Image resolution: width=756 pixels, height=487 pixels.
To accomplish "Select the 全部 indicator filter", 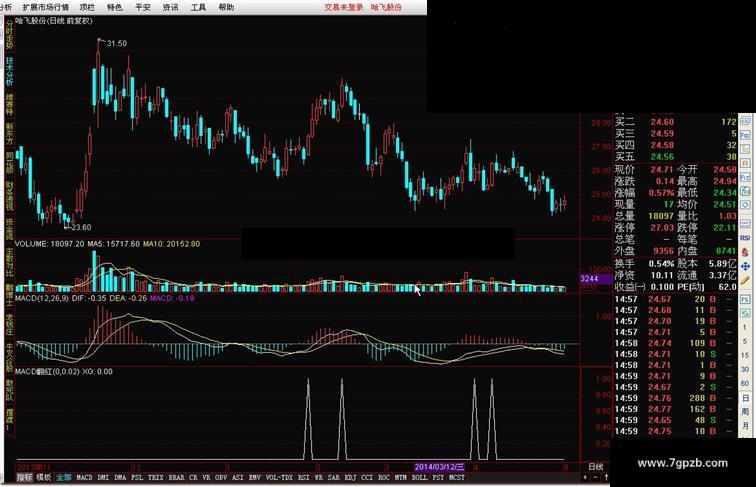I will [64, 477].
